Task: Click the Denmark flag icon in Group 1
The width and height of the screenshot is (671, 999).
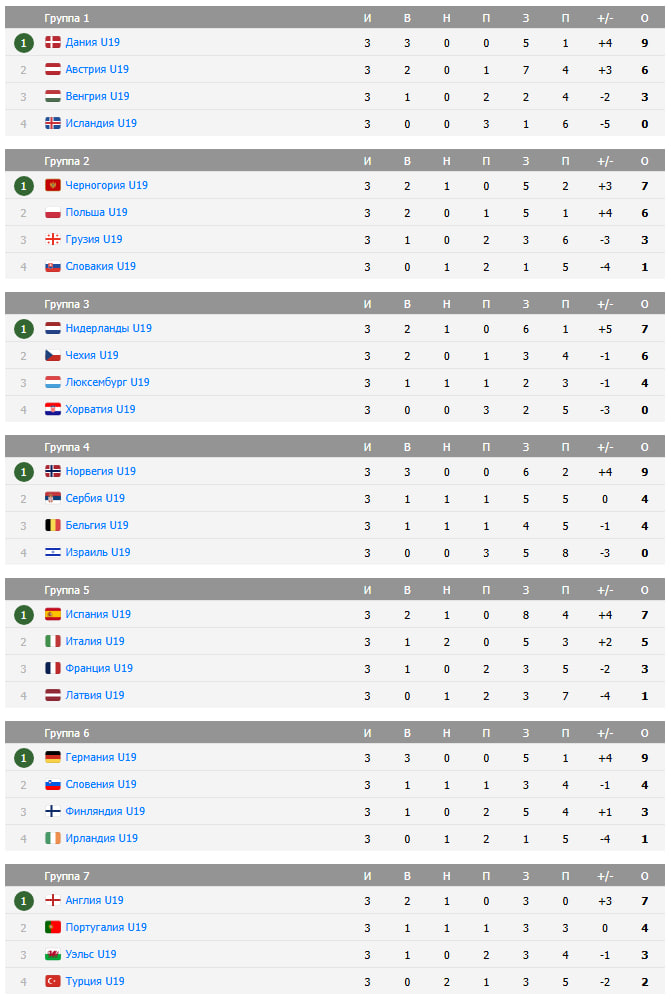Action: (53, 42)
